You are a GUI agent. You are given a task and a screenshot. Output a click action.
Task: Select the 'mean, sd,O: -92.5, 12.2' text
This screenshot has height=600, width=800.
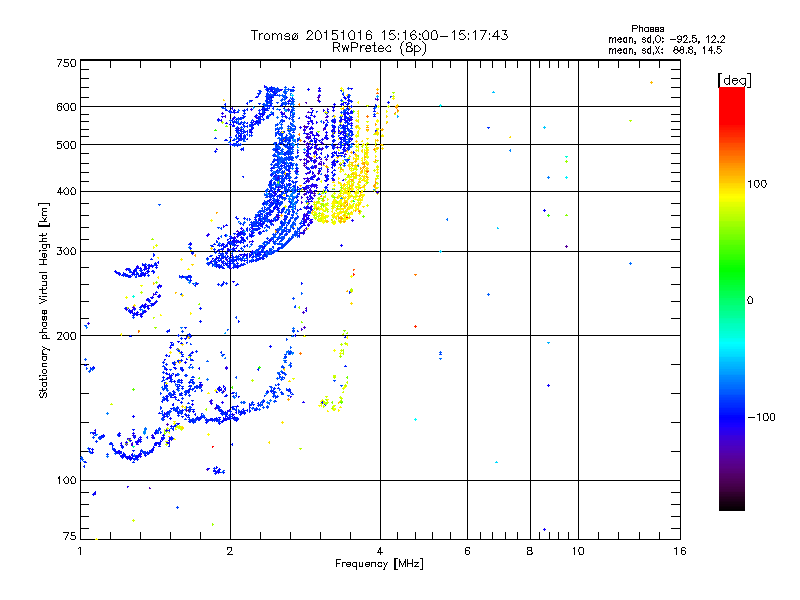pyautogui.click(x=666, y=39)
